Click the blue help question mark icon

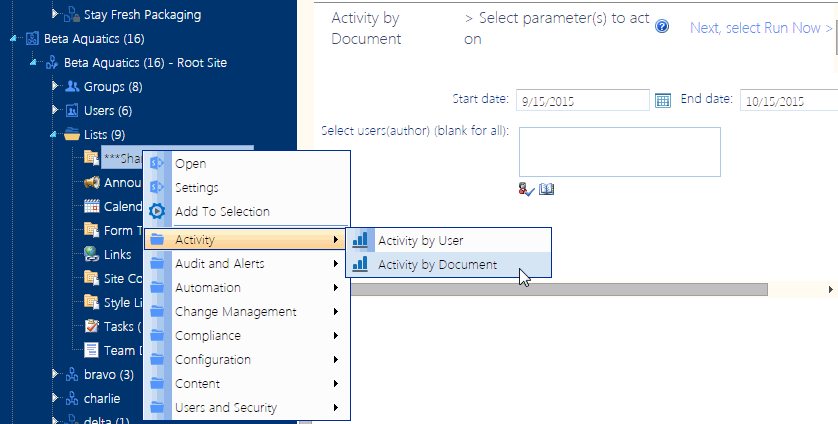point(662,26)
